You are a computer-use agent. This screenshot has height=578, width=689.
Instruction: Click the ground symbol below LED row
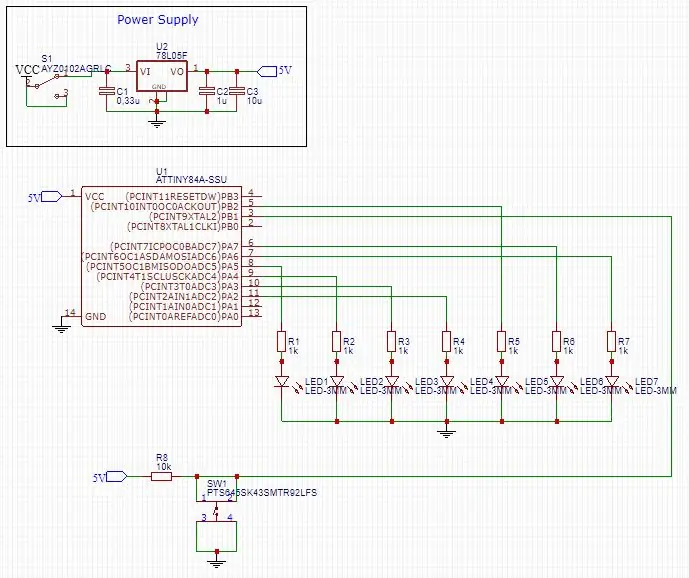[446, 433]
